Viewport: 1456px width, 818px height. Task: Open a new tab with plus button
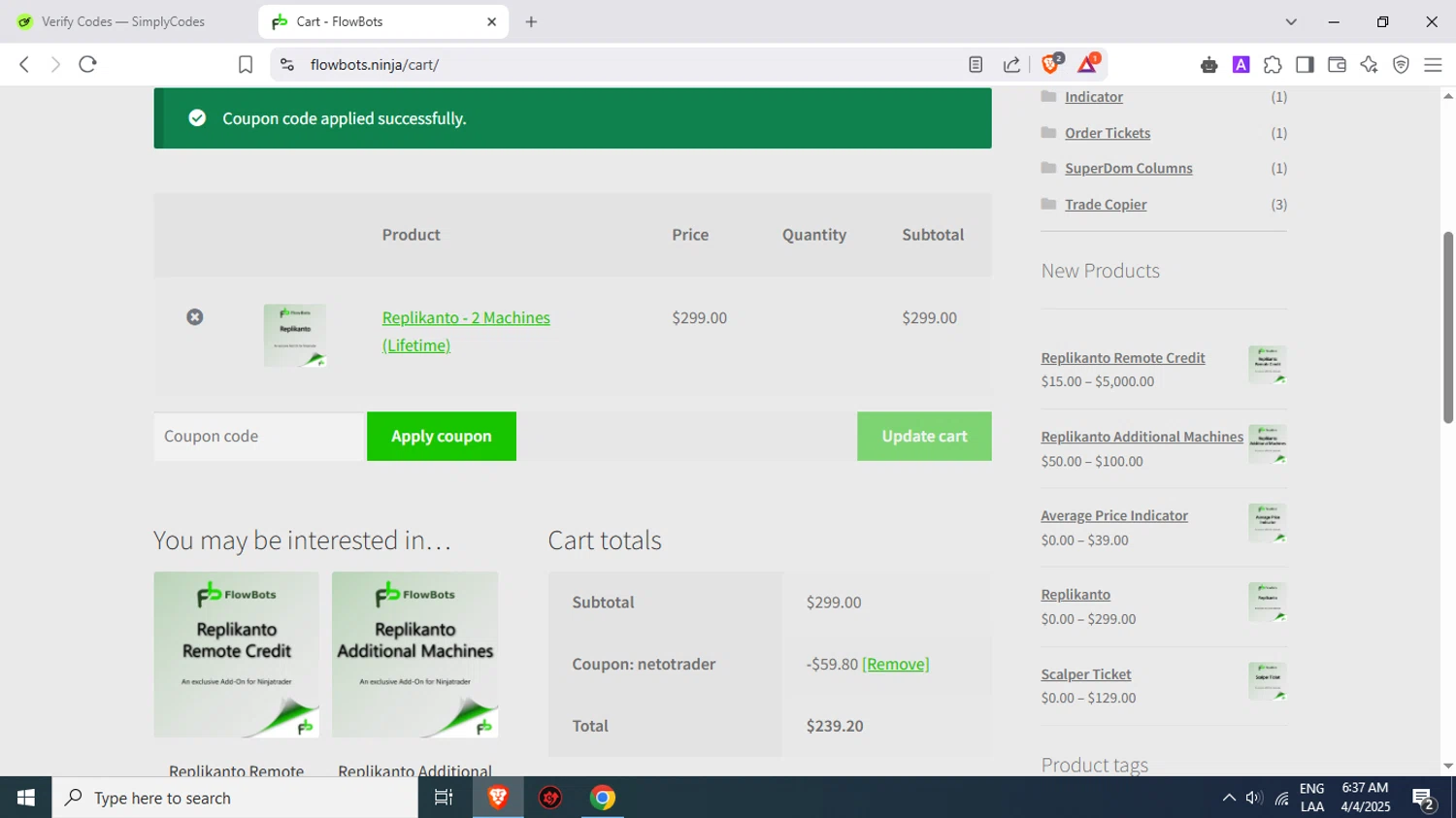click(x=531, y=21)
